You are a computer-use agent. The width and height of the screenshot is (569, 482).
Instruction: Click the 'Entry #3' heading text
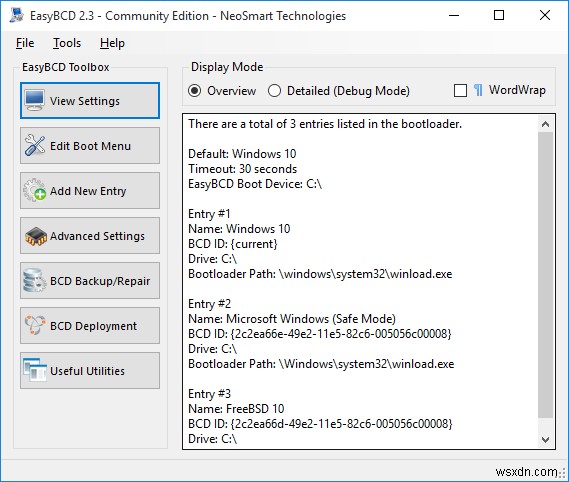click(x=209, y=394)
